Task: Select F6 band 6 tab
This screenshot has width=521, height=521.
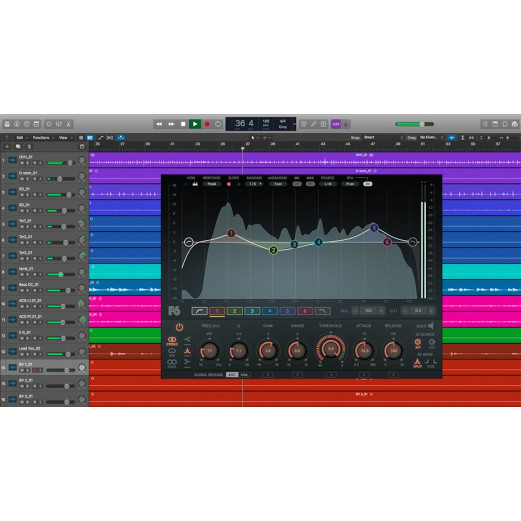Action: pyautogui.click(x=305, y=311)
